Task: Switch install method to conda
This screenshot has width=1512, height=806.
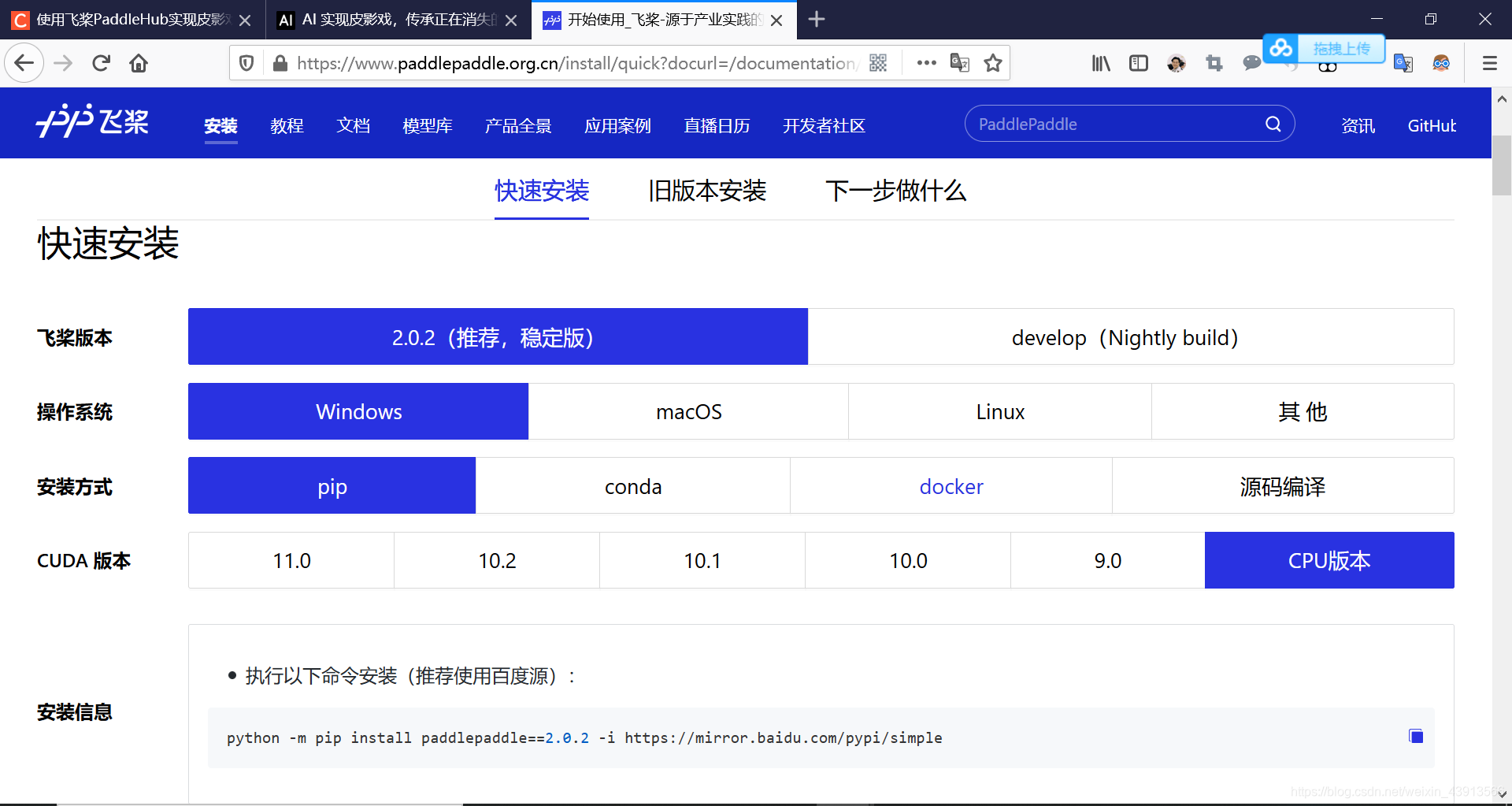Action: 632,486
